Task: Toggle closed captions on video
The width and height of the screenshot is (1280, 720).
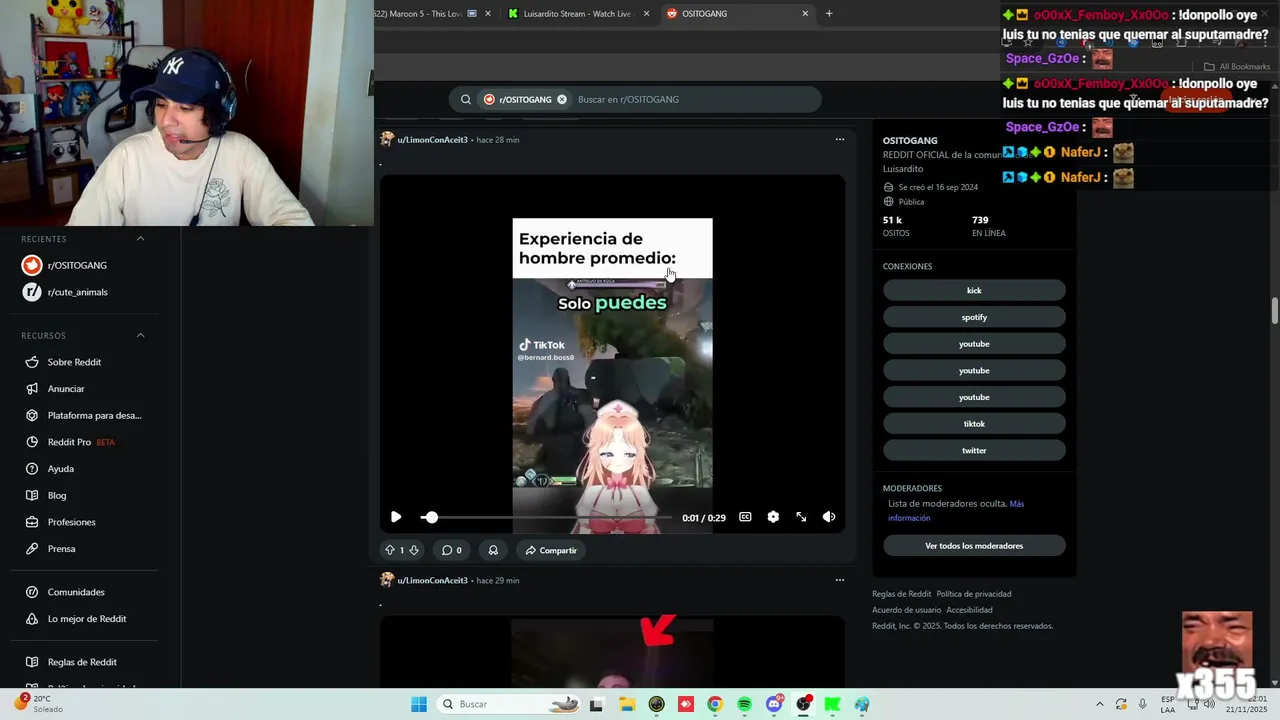Action: [x=745, y=517]
